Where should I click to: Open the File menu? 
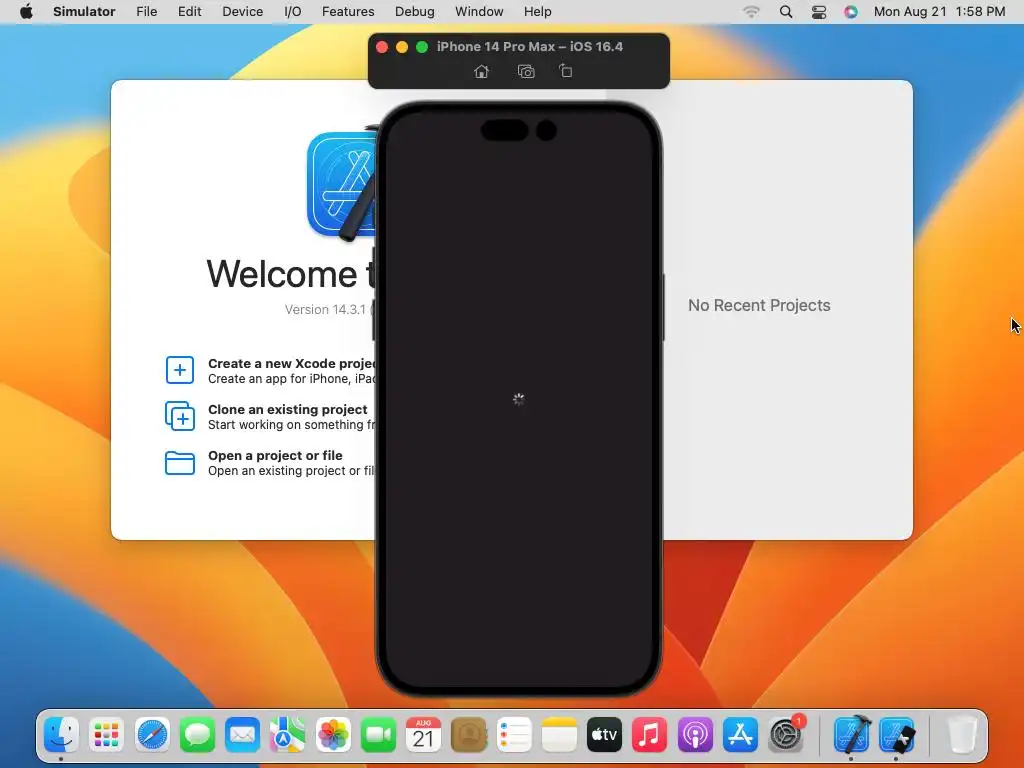(x=146, y=11)
